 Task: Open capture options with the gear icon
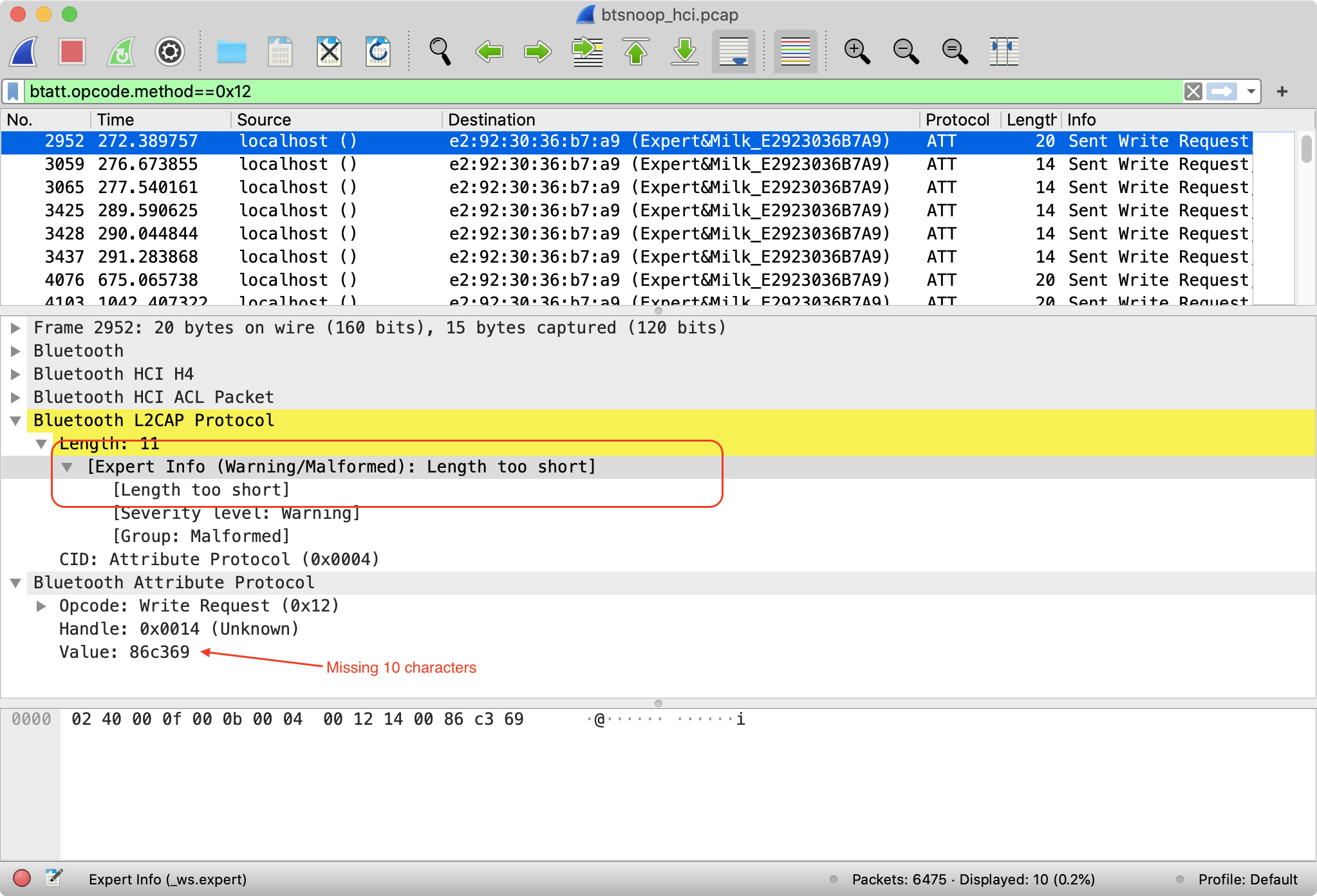pyautogui.click(x=170, y=51)
